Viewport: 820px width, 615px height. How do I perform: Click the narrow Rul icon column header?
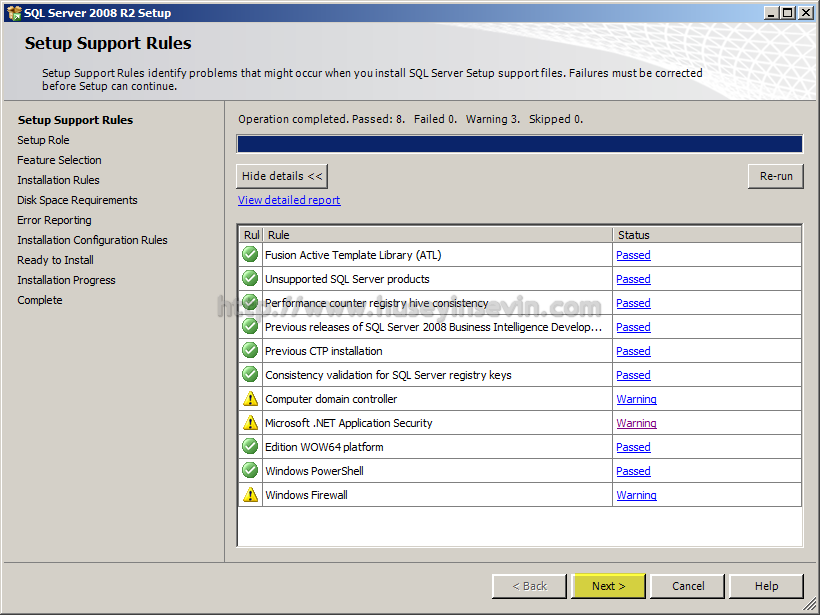tap(251, 235)
